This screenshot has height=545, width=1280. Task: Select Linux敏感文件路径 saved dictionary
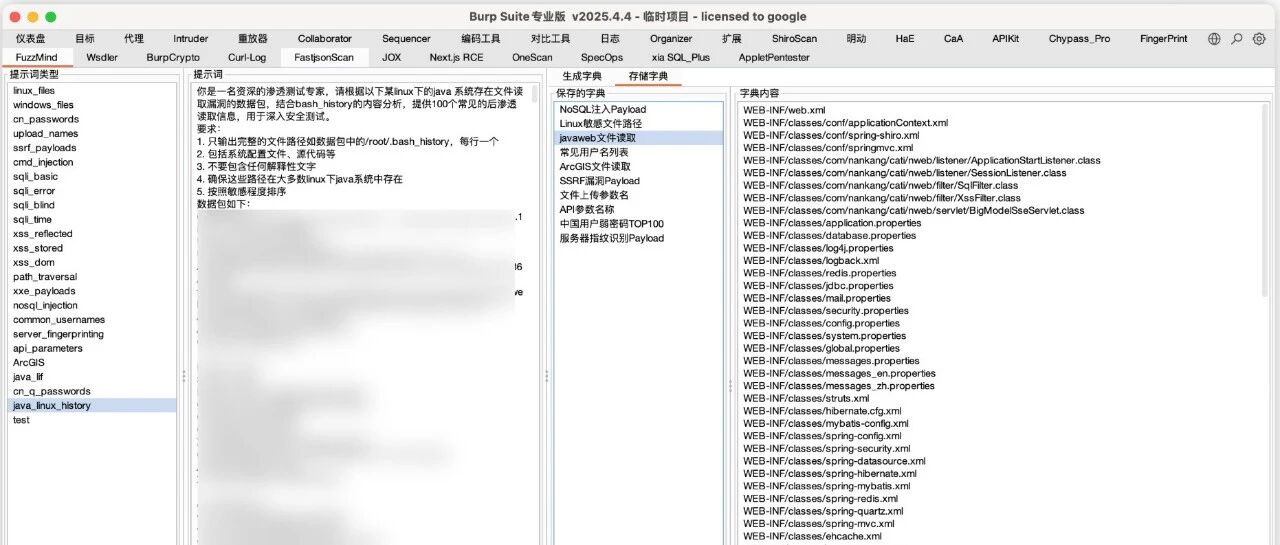pos(638,123)
